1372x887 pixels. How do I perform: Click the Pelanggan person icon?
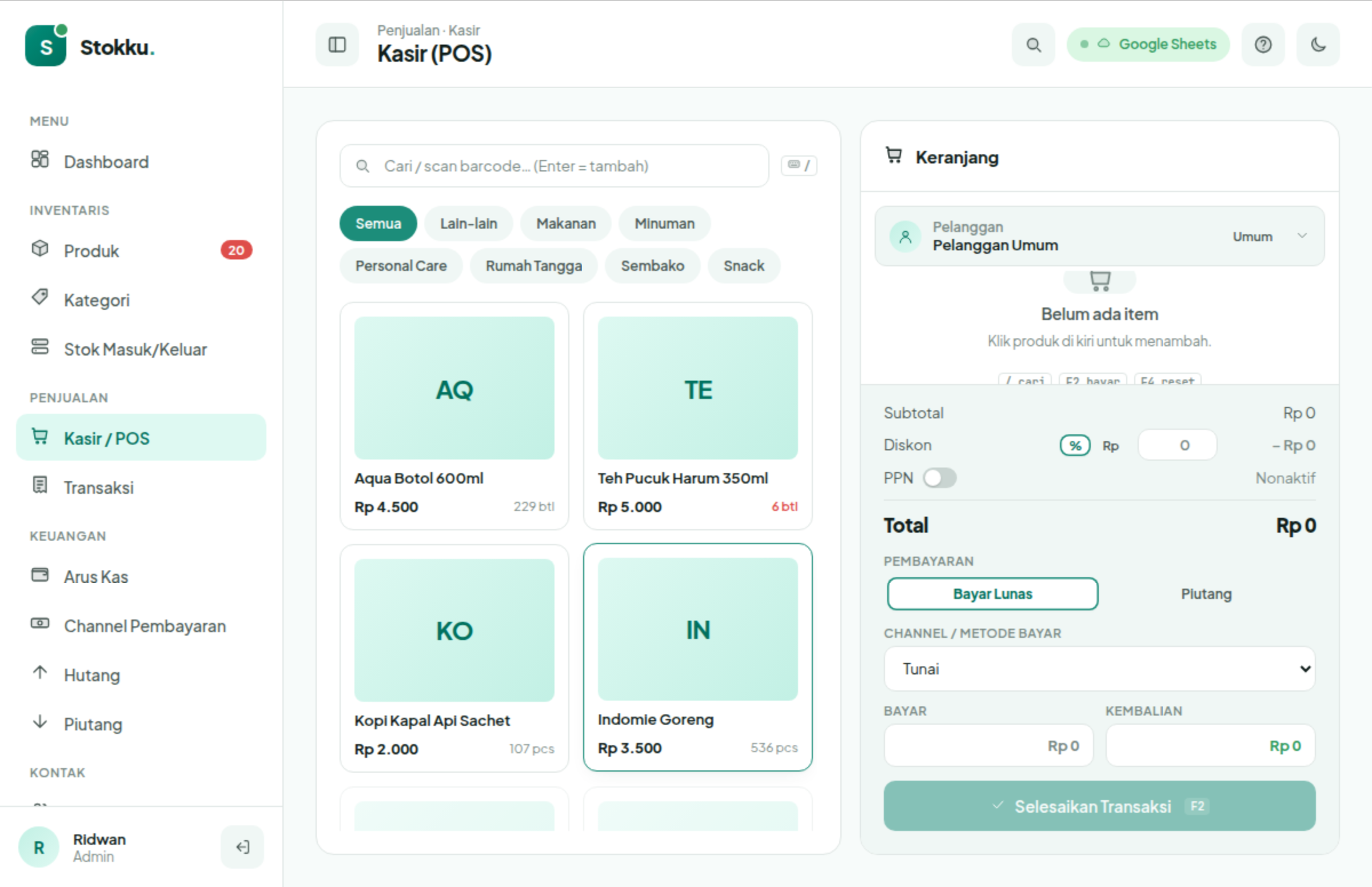pyautogui.click(x=905, y=237)
